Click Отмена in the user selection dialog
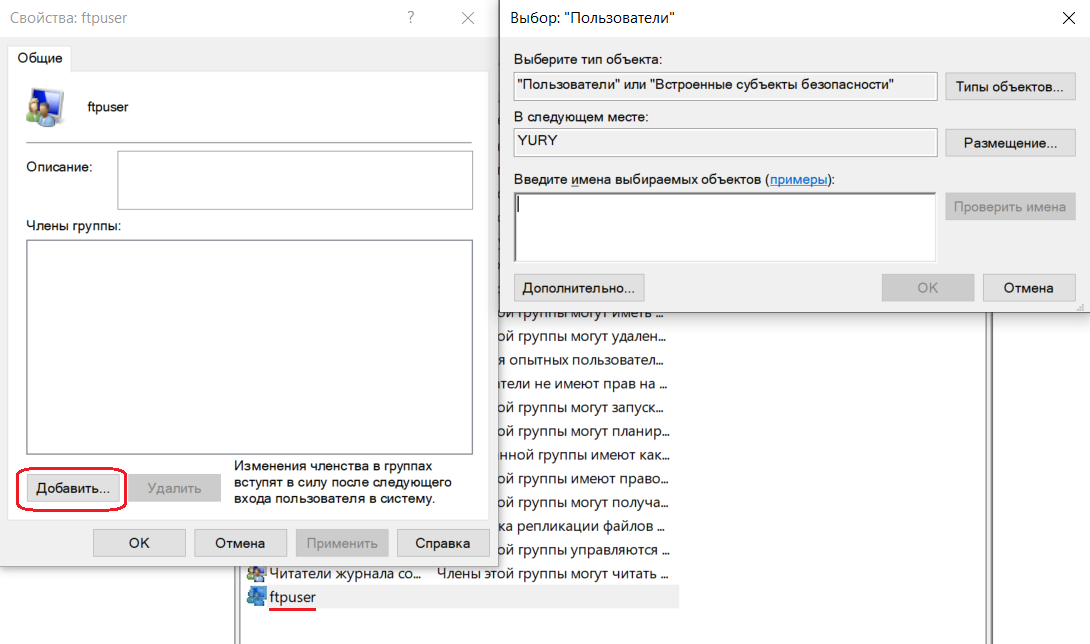 point(1029,288)
